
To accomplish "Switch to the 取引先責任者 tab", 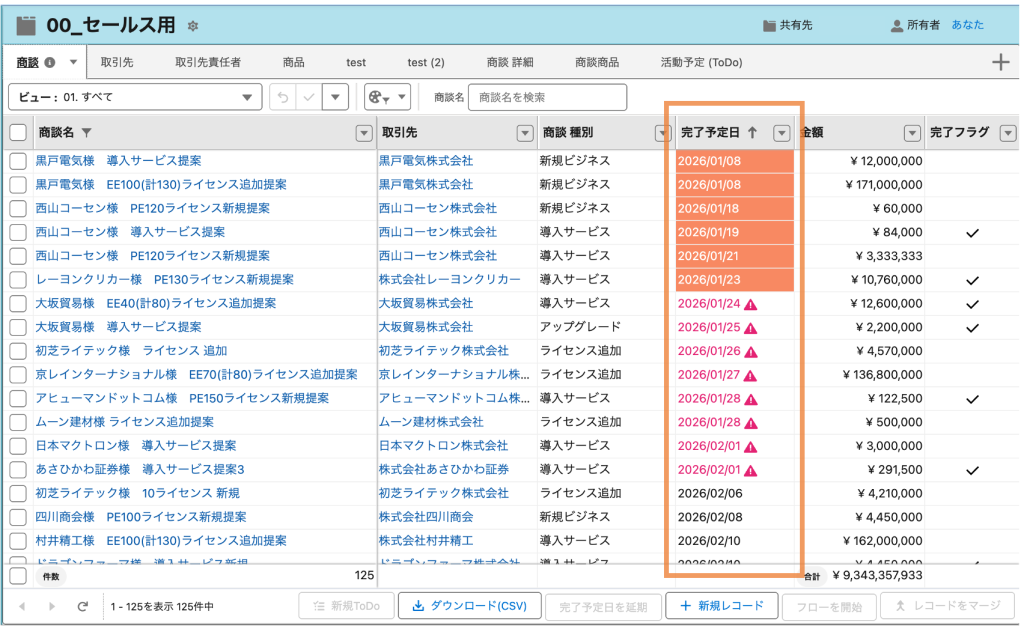I will (x=207, y=62).
